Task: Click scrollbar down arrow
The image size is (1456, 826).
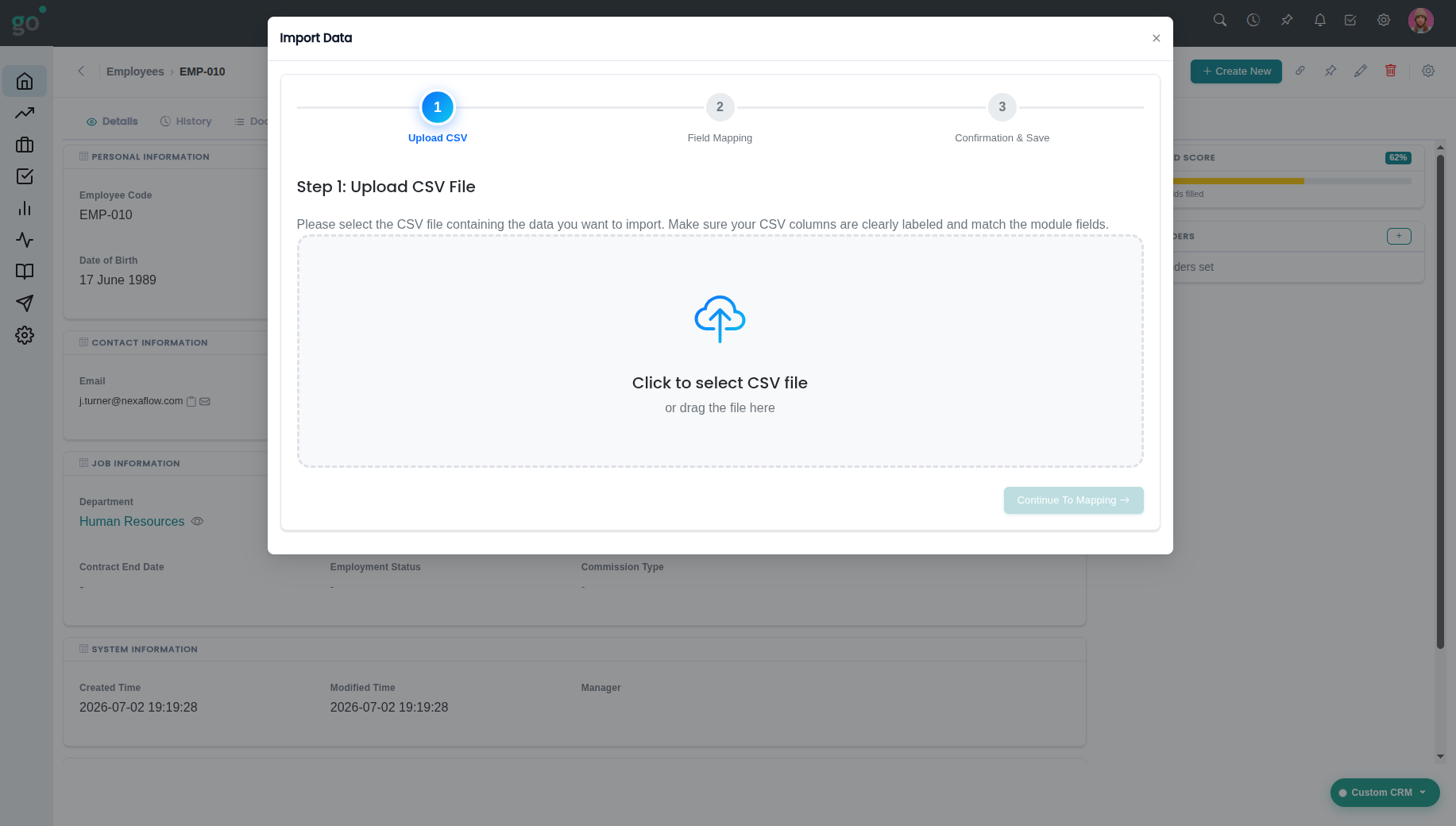Action: pyautogui.click(x=1440, y=757)
